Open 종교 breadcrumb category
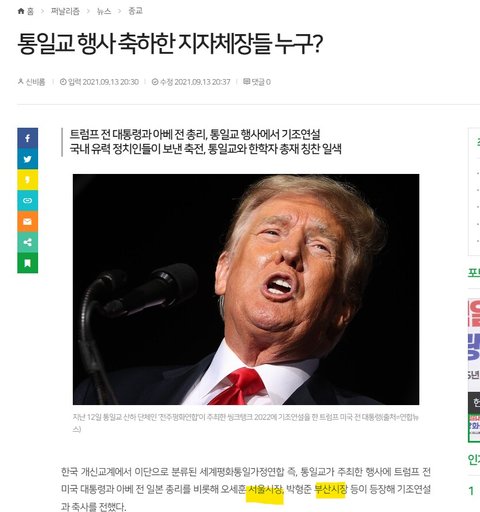 [135, 11]
